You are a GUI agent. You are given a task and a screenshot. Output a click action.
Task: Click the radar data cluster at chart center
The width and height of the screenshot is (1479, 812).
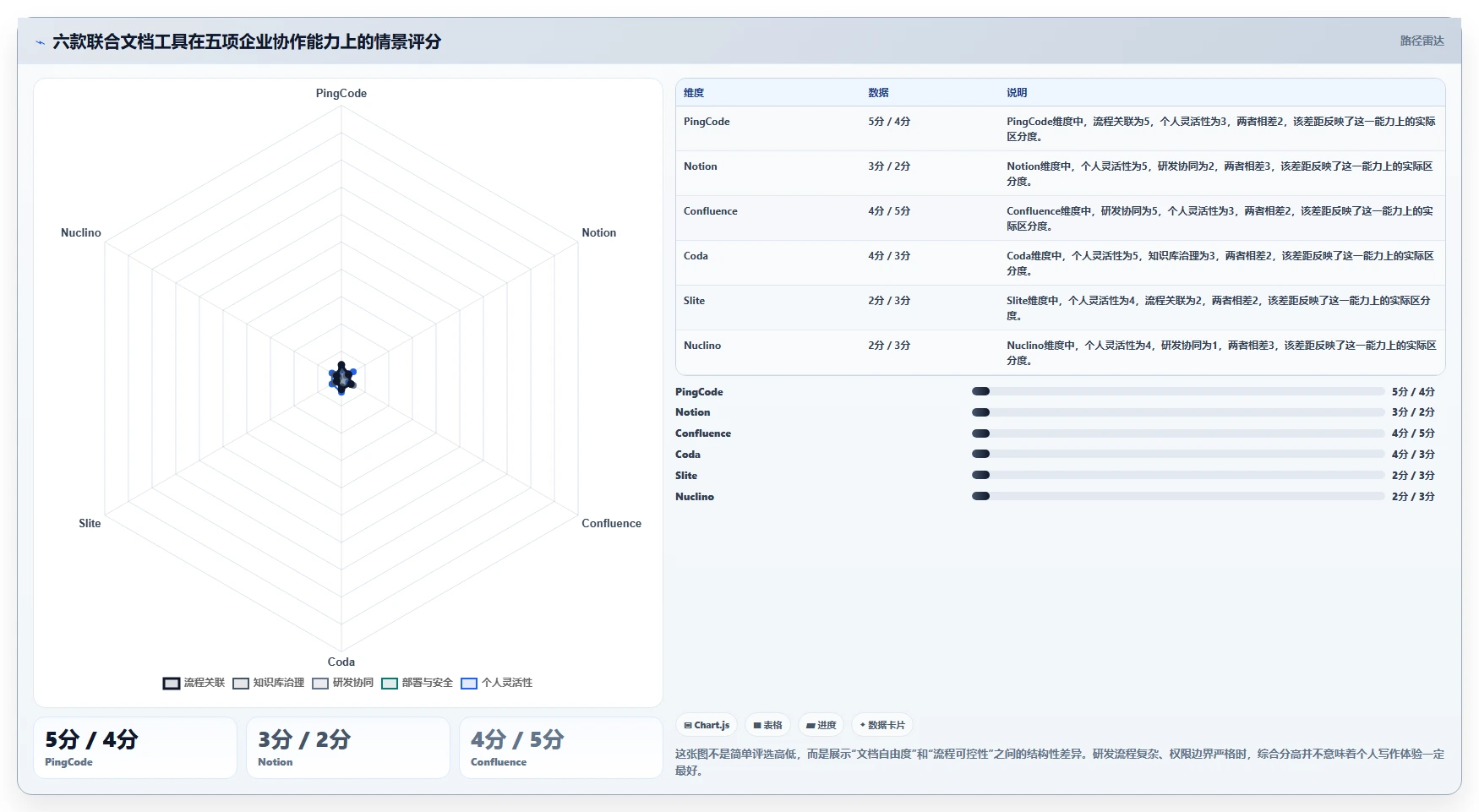(341, 379)
